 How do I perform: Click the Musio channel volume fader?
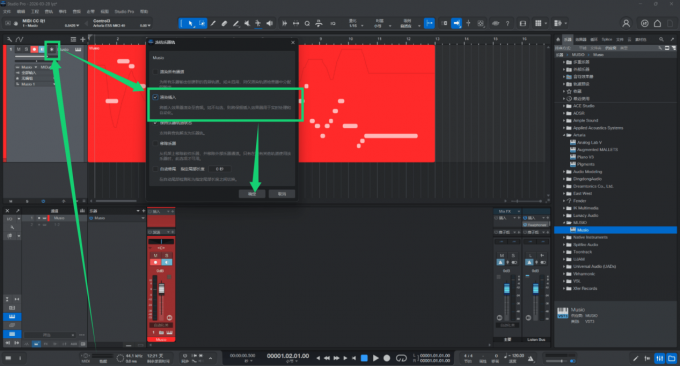[161, 288]
